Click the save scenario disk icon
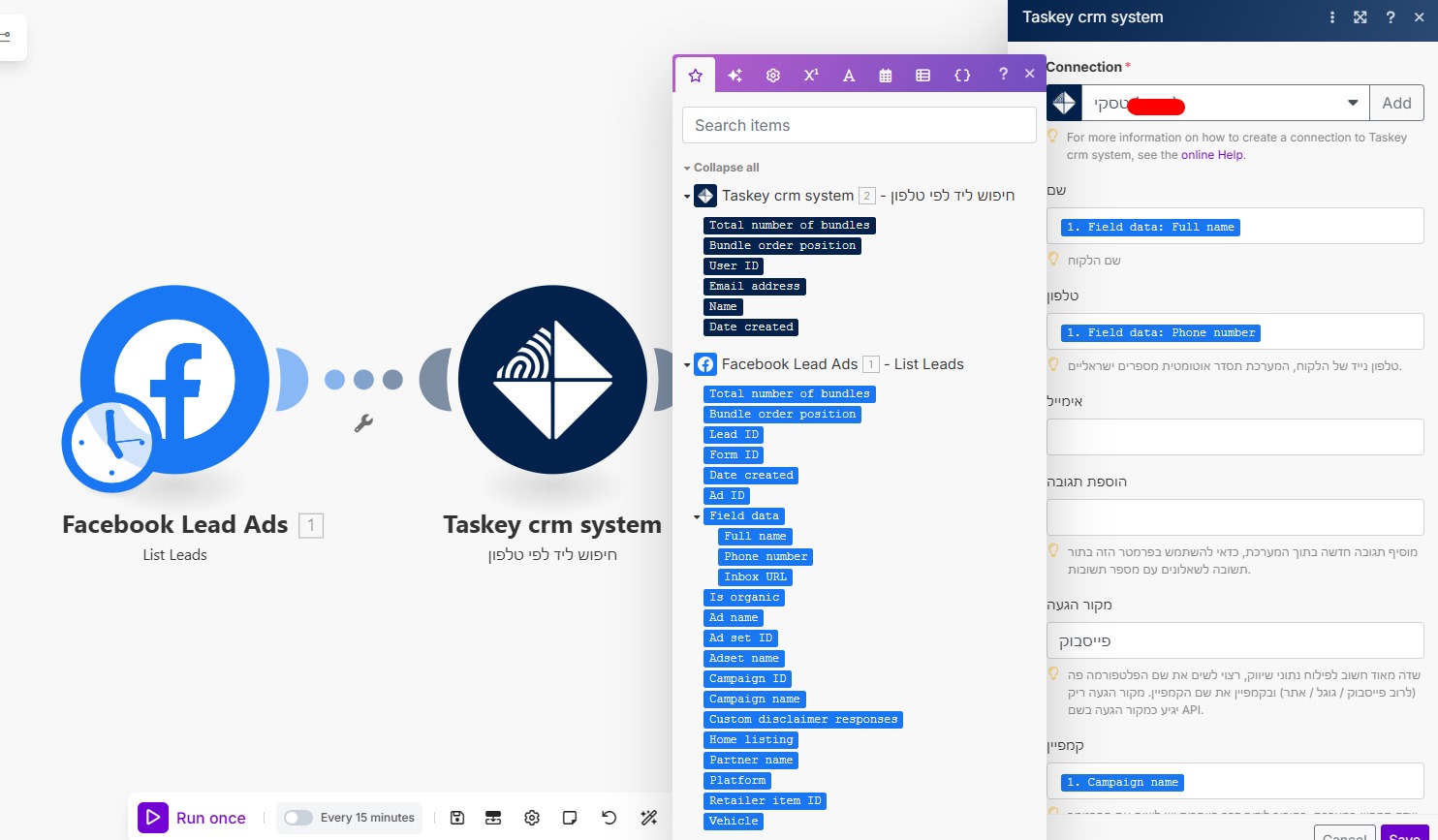1438x840 pixels. pyautogui.click(x=457, y=818)
